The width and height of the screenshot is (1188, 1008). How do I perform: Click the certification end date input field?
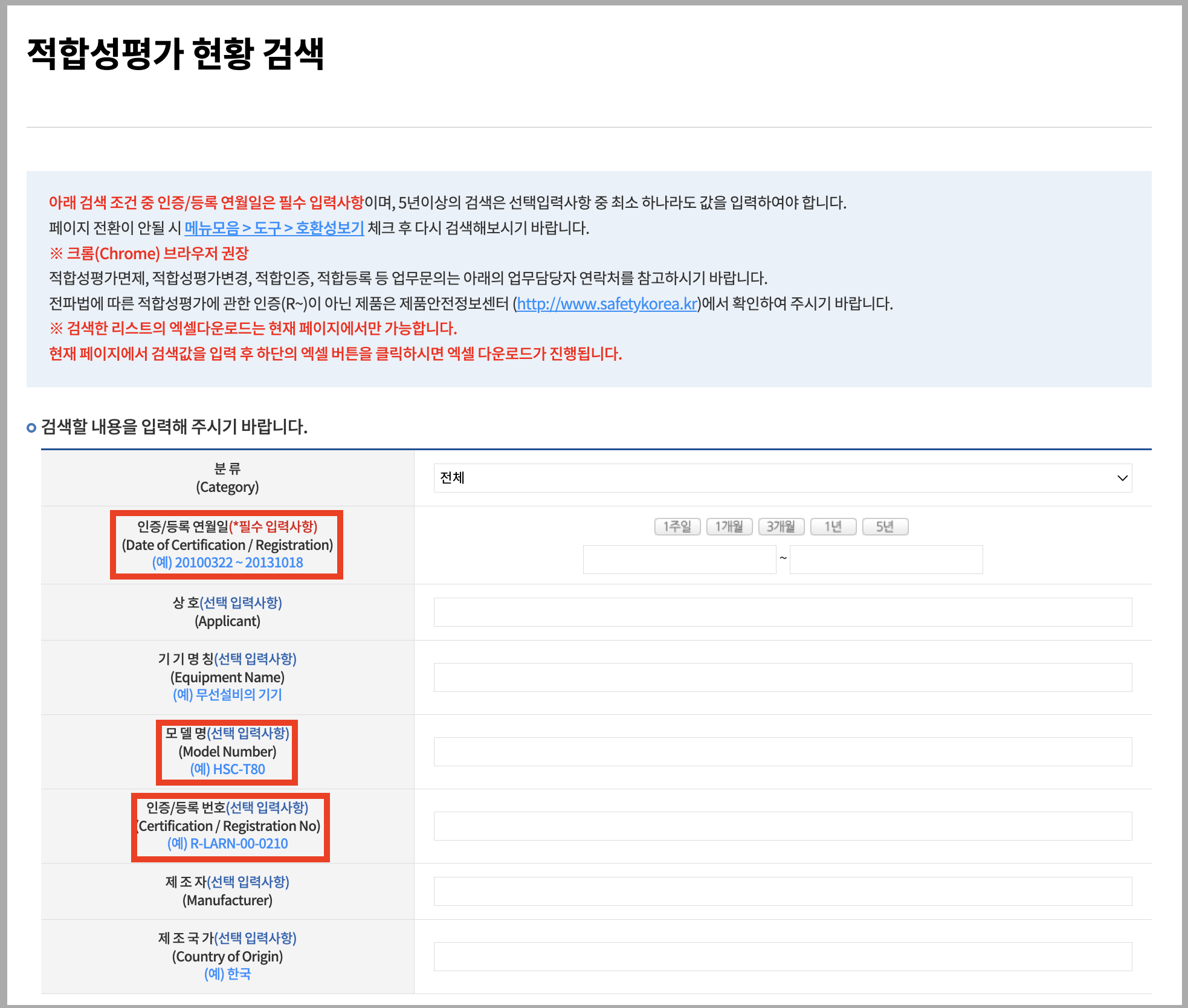click(x=886, y=560)
